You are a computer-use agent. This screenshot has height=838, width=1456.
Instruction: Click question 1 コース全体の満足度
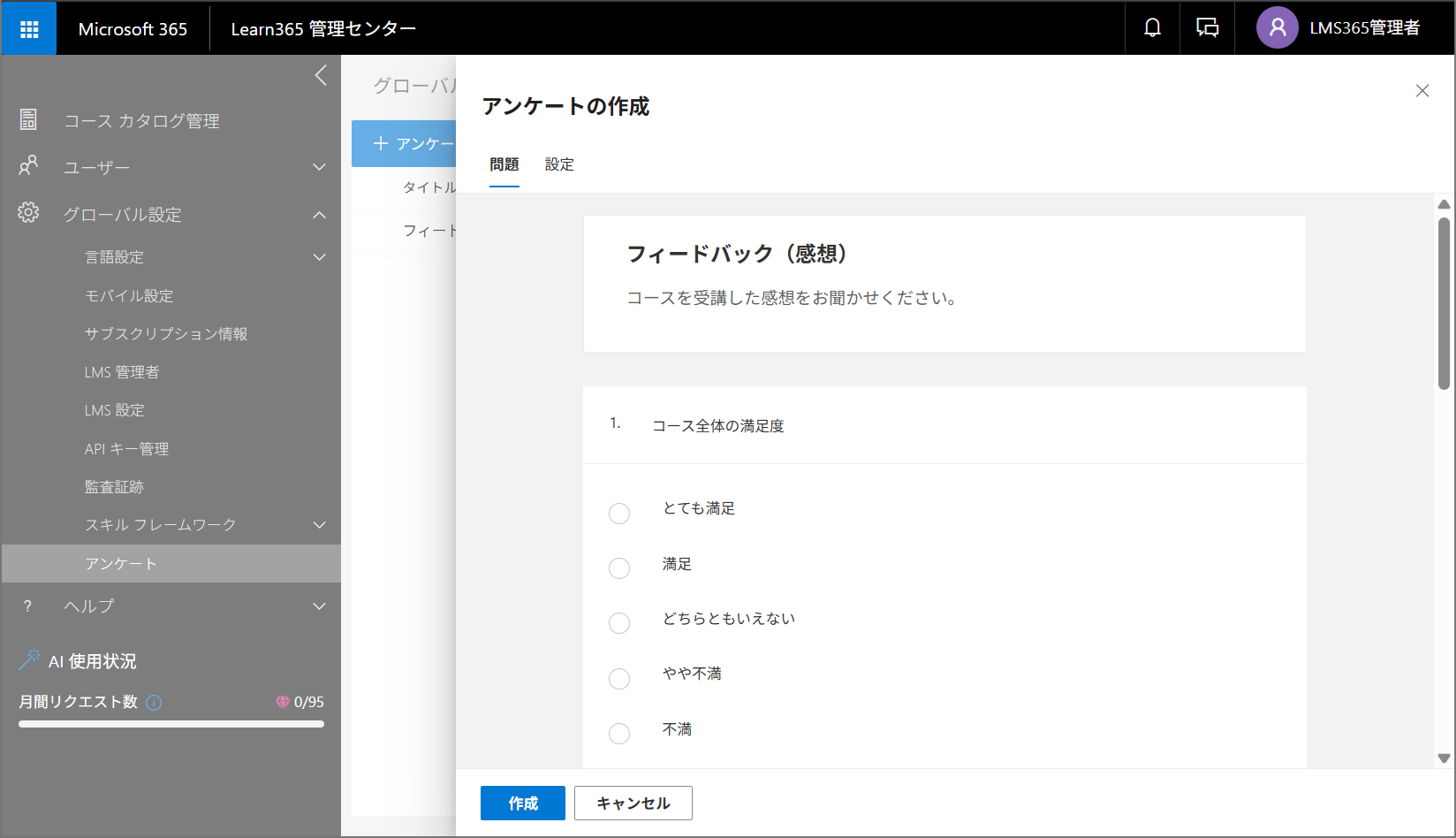pos(717,426)
